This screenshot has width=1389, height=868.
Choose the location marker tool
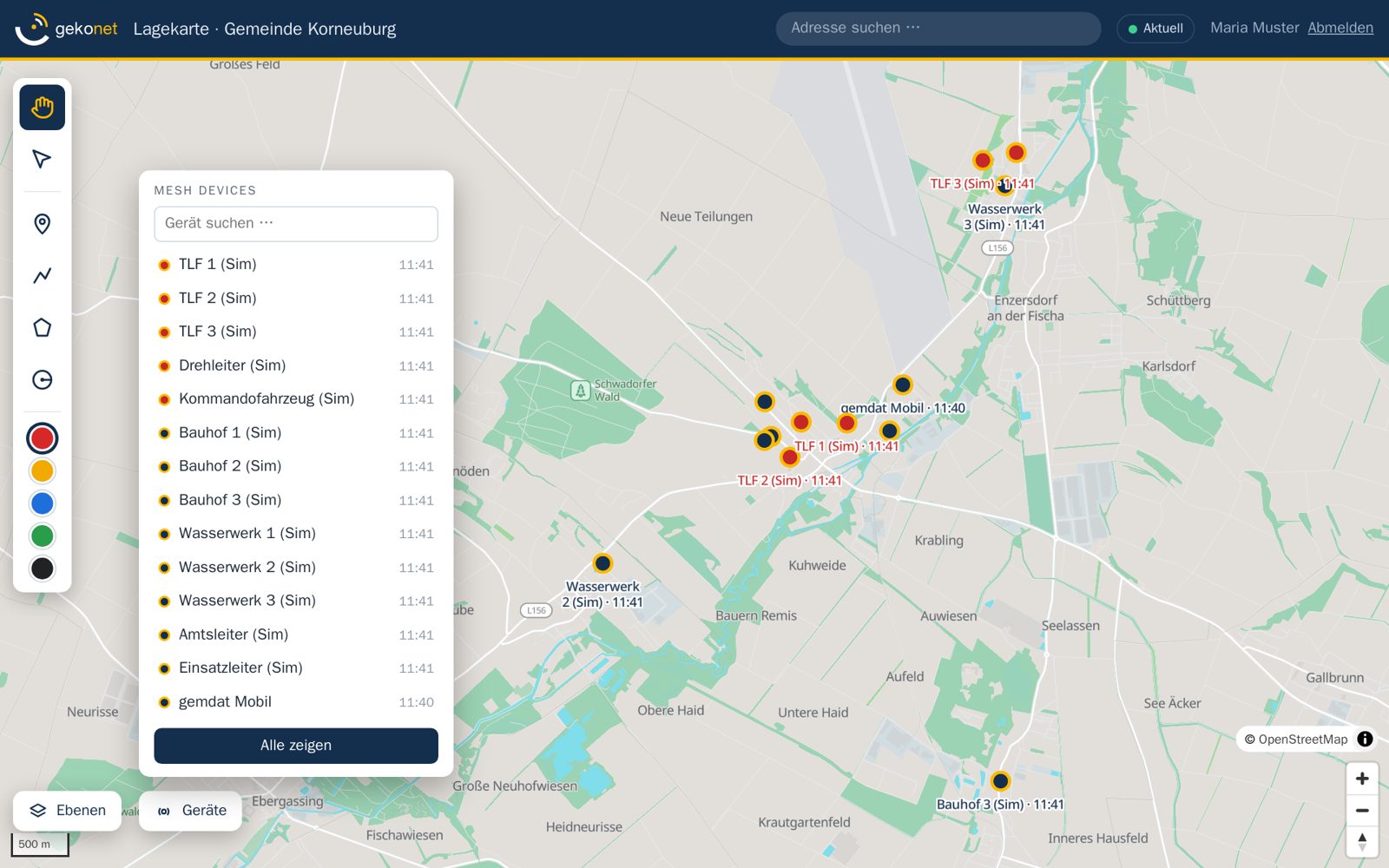pyautogui.click(x=42, y=224)
